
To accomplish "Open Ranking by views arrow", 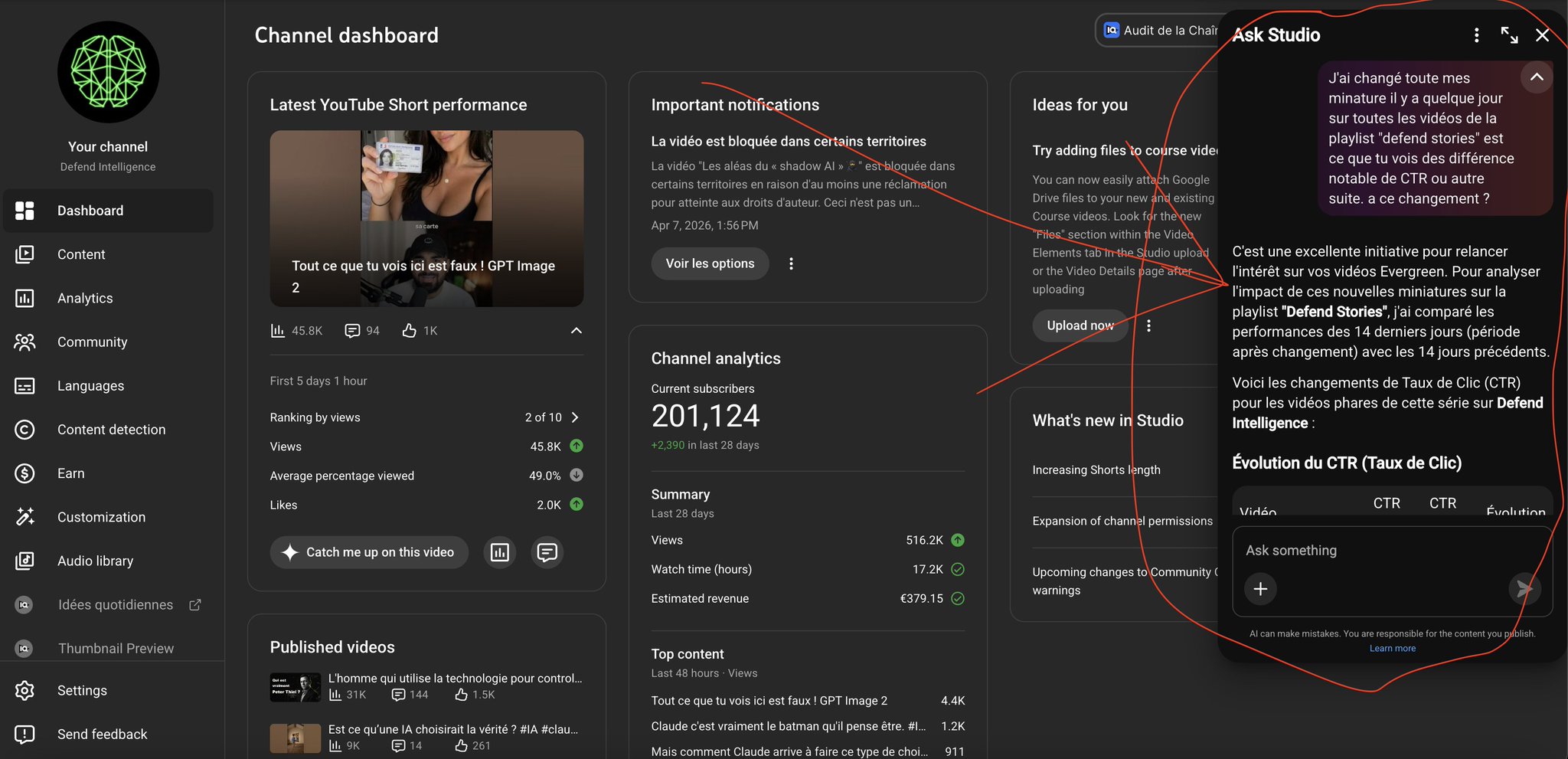I will pos(575,417).
